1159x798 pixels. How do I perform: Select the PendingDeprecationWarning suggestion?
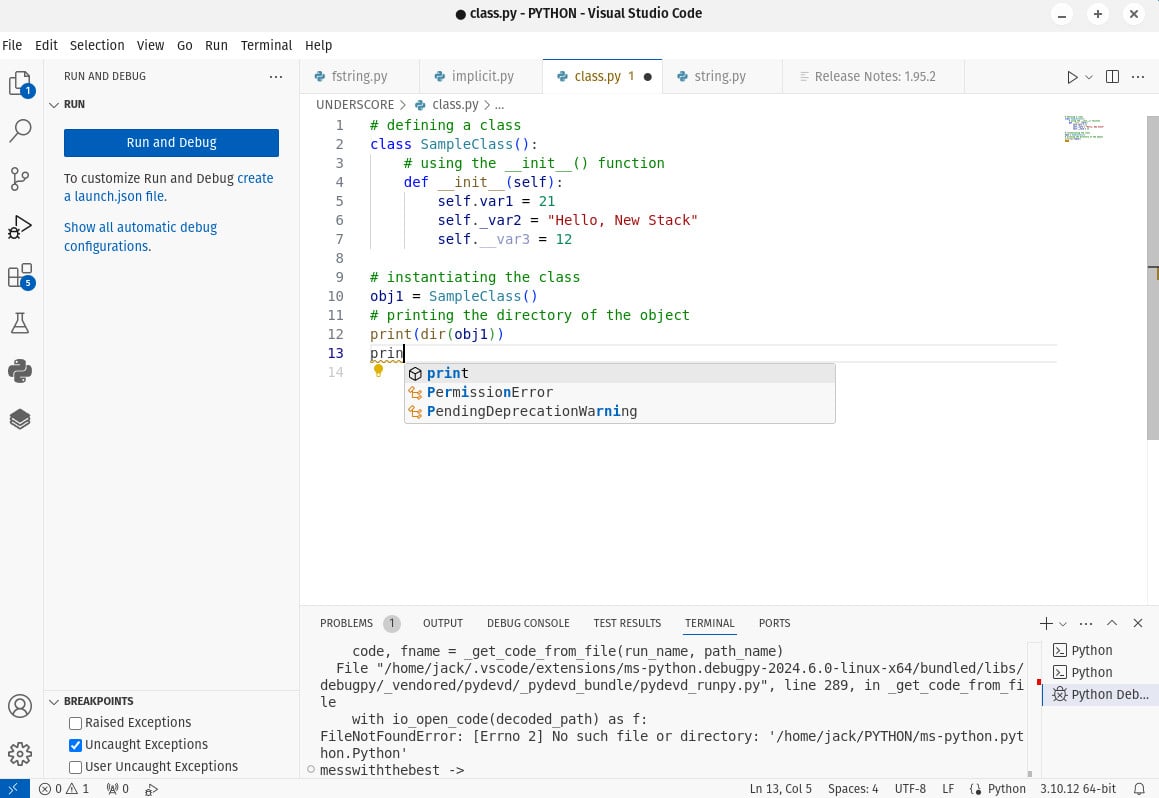tap(619, 412)
